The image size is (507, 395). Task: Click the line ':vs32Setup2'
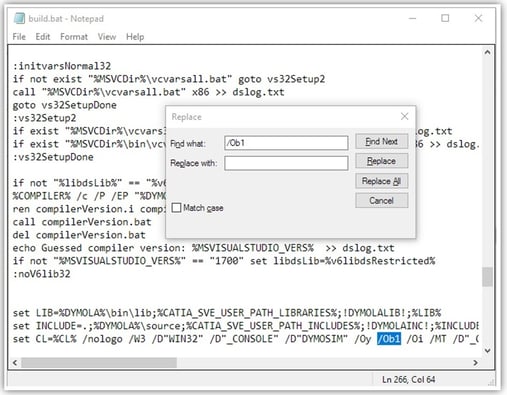(45, 118)
